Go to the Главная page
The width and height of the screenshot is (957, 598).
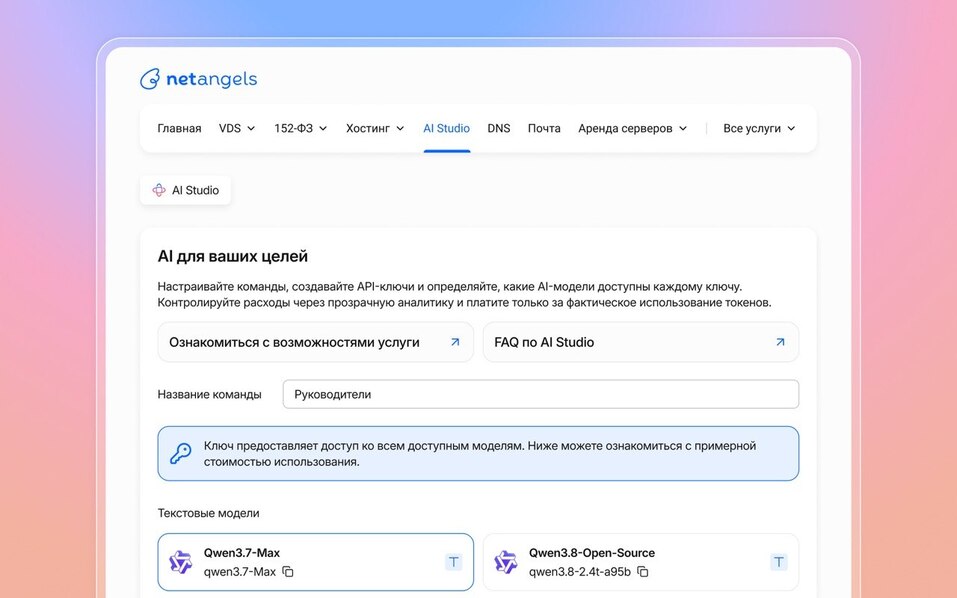click(x=179, y=128)
